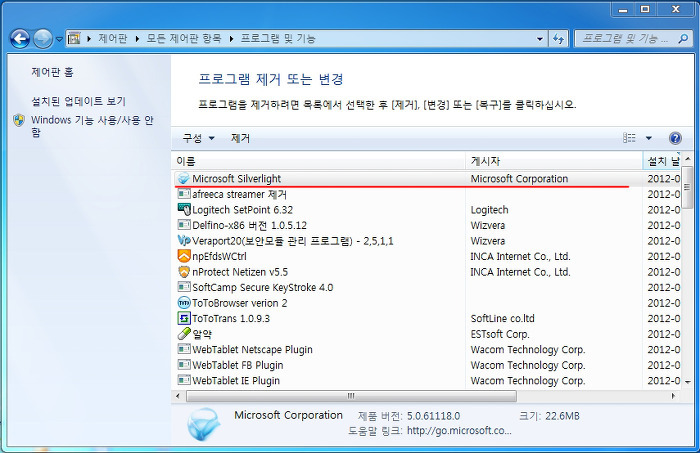This screenshot has height=453, width=700.
Task: Click the horizontal scrollbar thumb
Action: [x=351, y=396]
